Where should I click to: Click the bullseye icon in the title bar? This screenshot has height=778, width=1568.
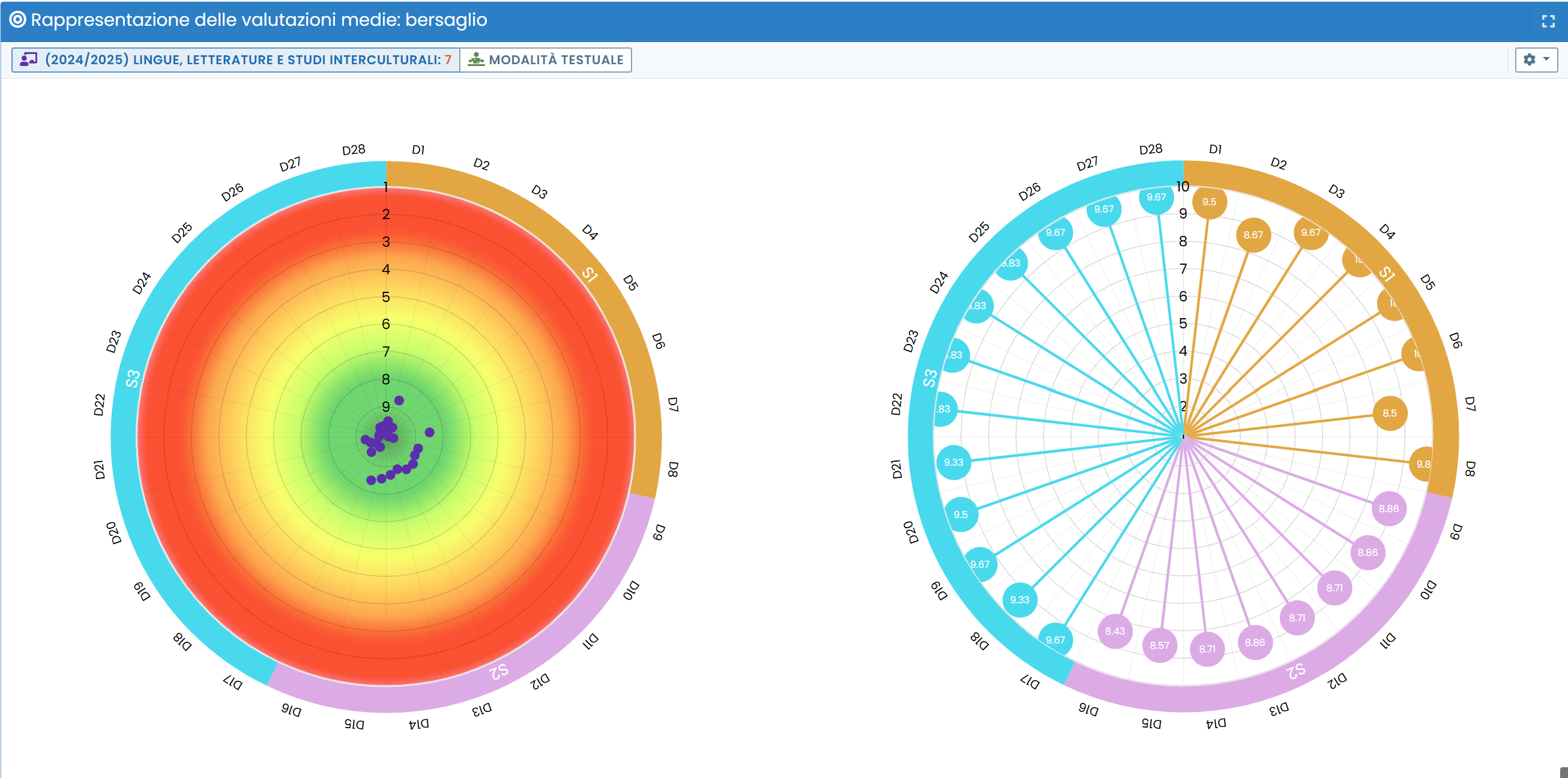tap(17, 20)
